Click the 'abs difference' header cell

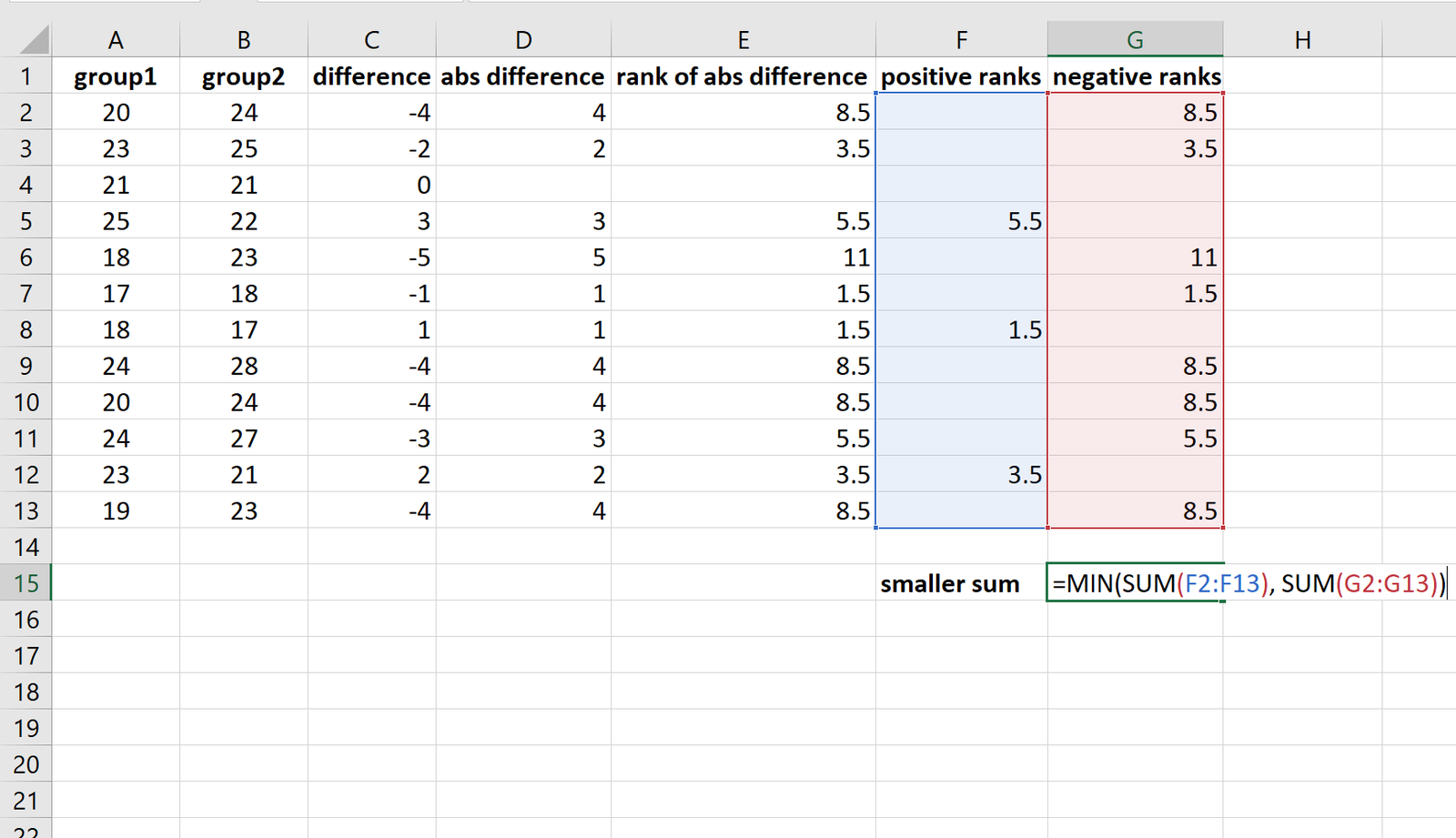523,76
